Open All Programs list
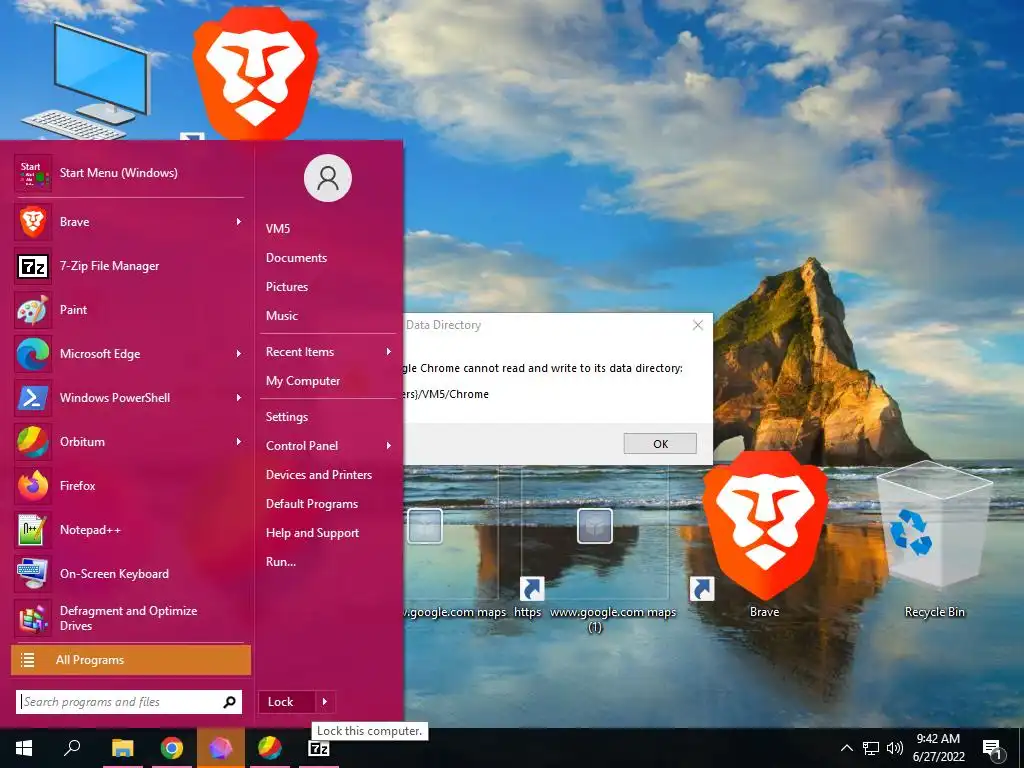Viewport: 1024px width, 768px height. coord(131,660)
